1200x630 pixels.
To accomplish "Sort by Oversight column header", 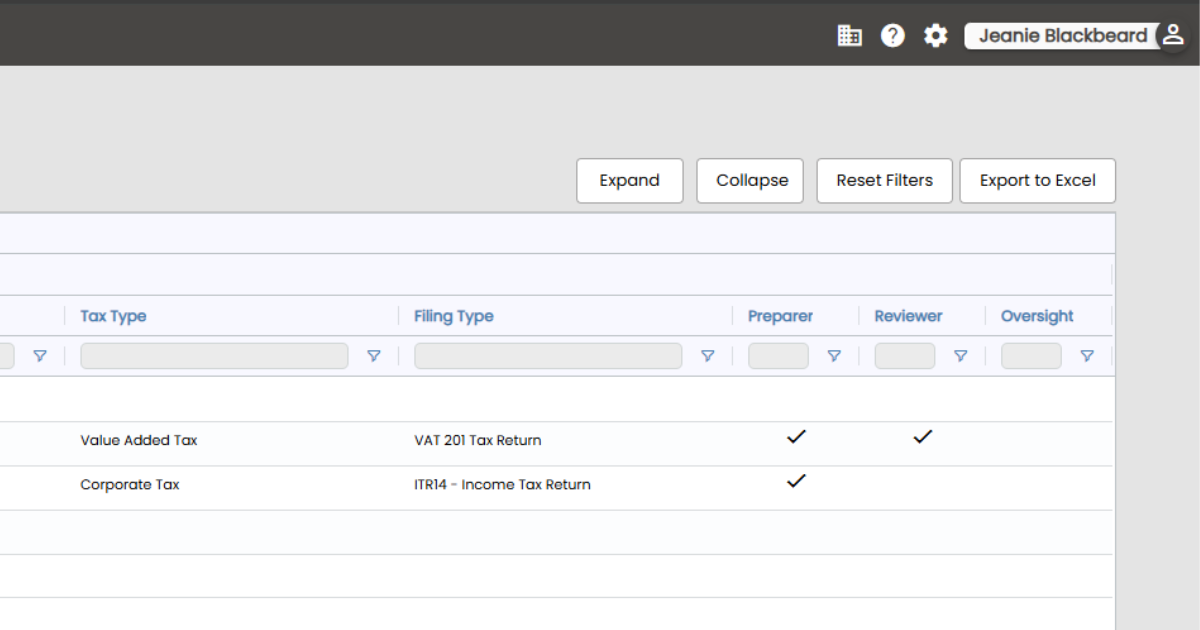I will pos(1037,316).
